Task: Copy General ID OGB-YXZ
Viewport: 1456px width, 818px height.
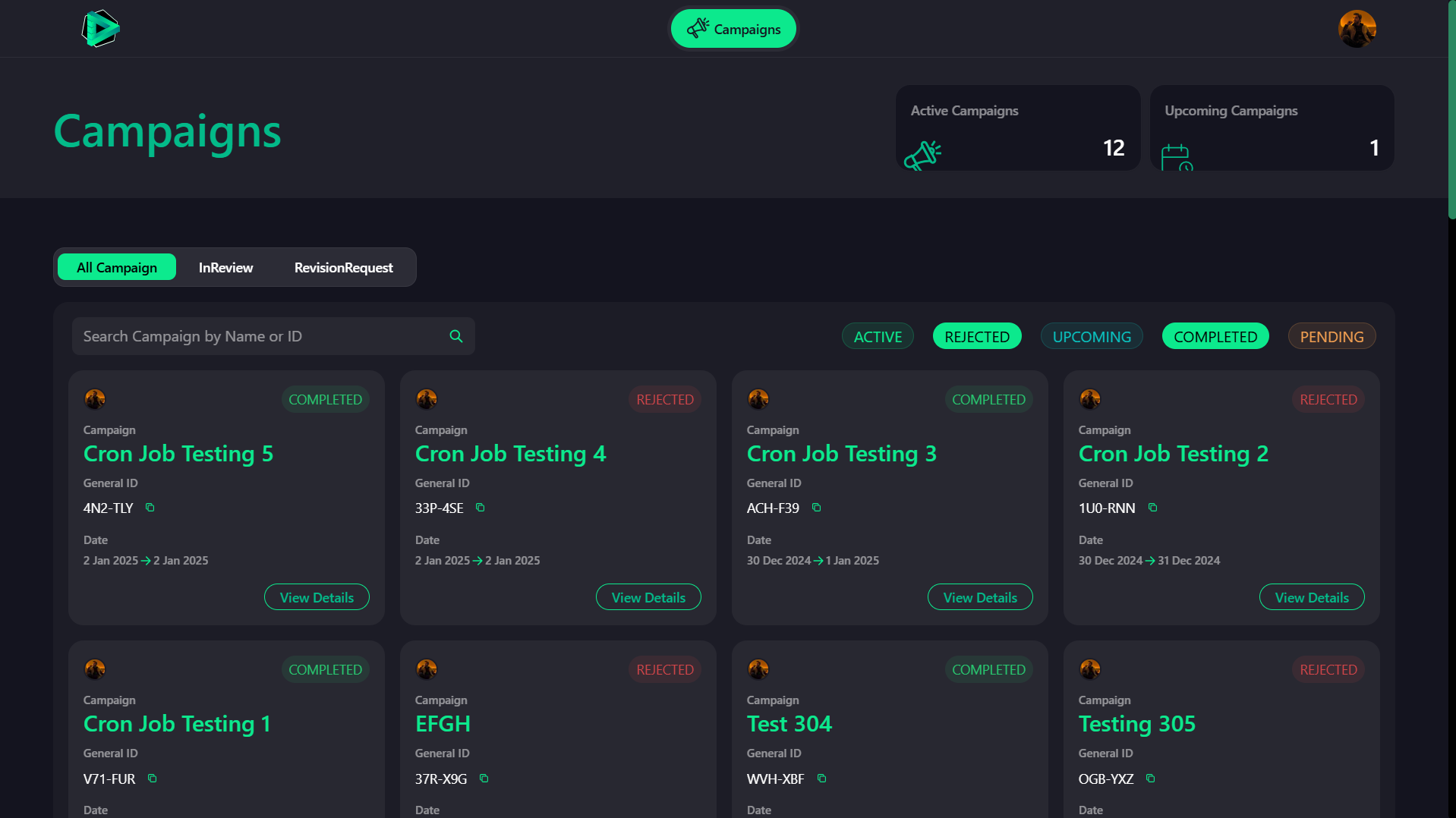Action: pyautogui.click(x=1151, y=779)
